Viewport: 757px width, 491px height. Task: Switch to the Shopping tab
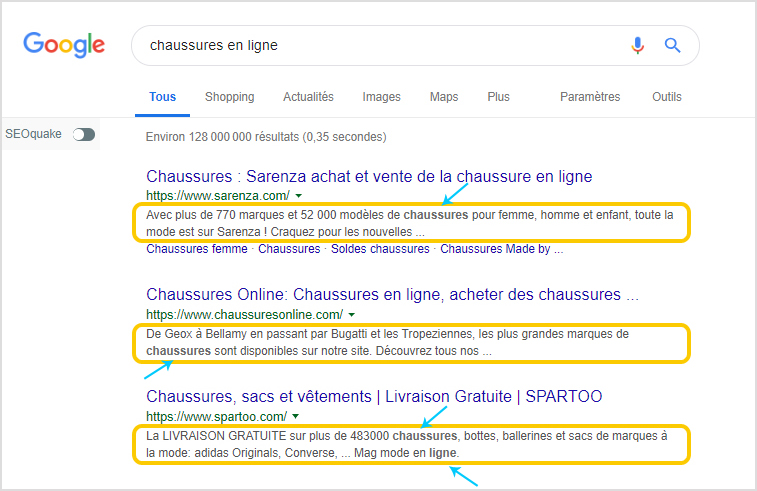[229, 97]
